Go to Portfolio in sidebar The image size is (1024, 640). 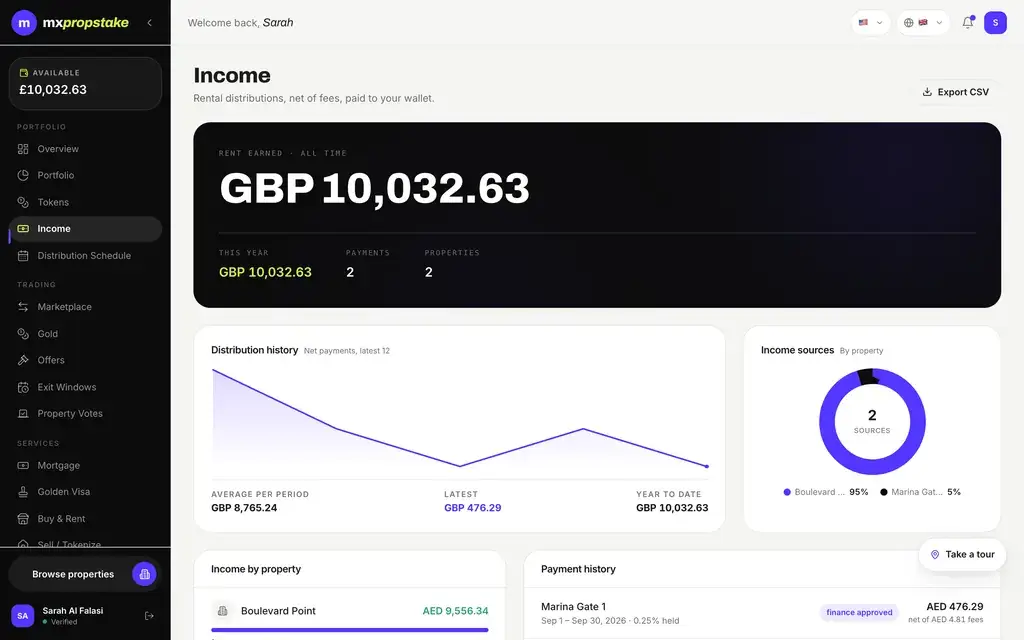[86, 175]
